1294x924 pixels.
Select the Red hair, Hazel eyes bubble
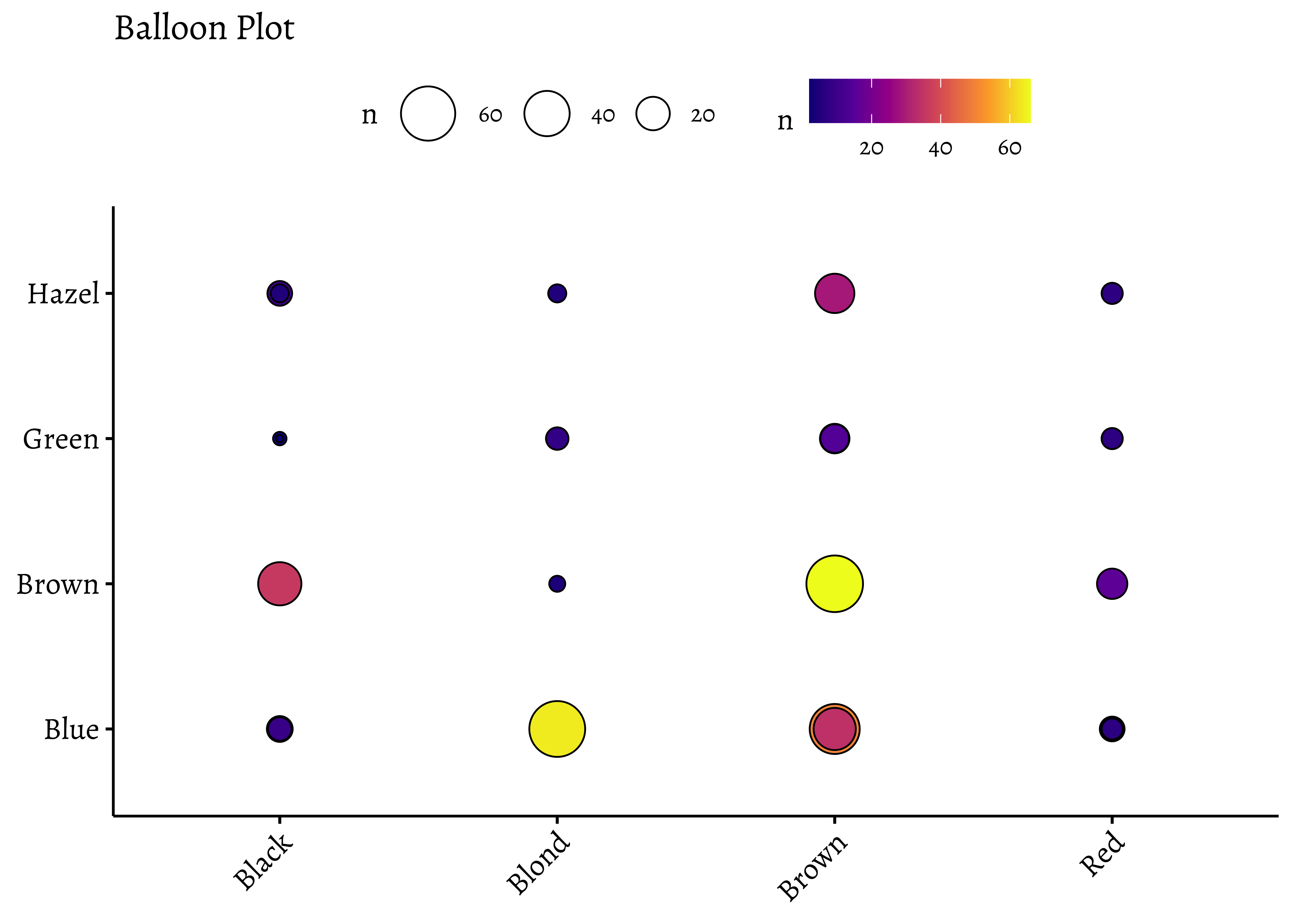point(1112,294)
